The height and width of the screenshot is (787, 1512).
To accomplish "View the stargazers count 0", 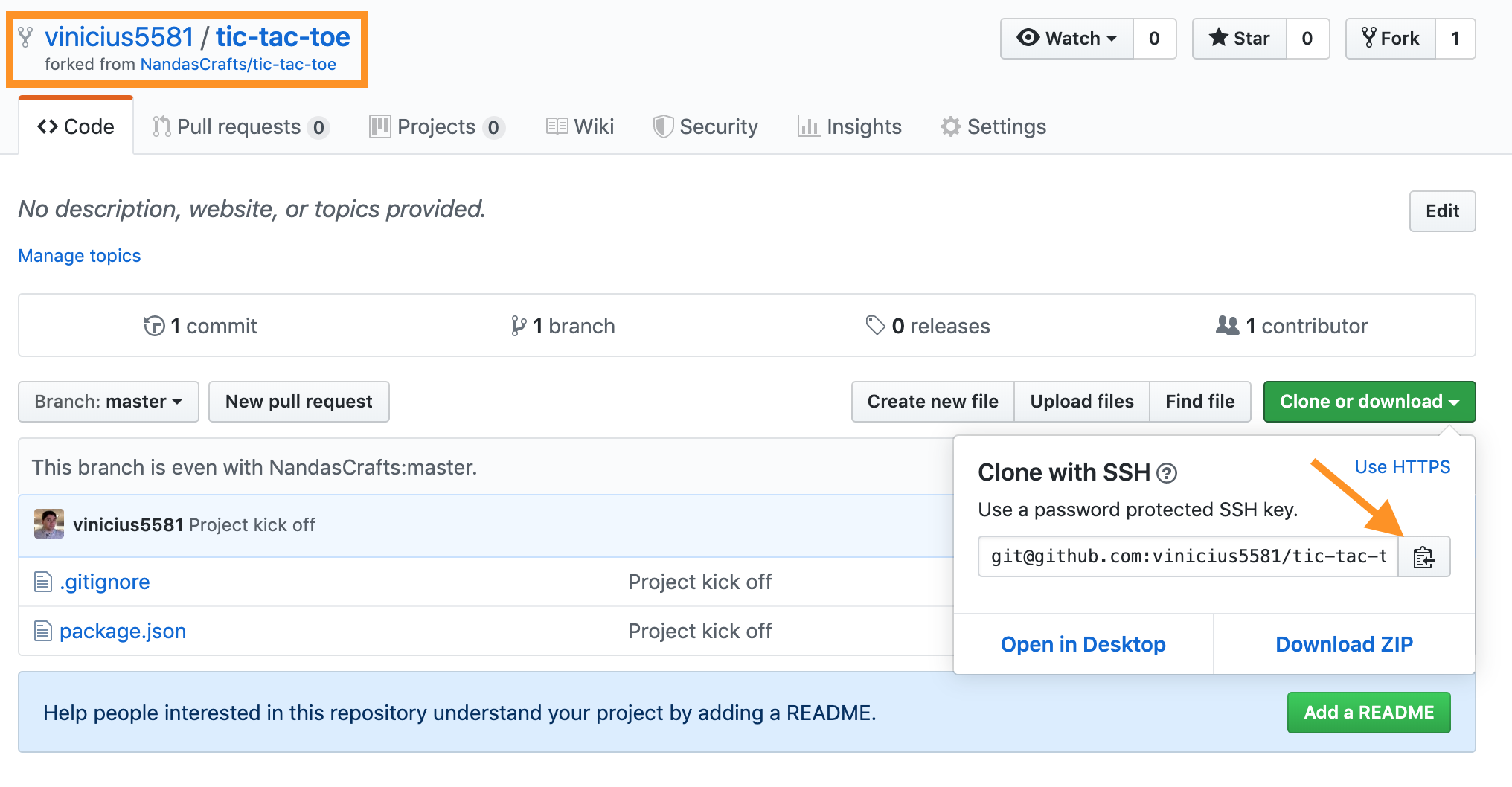I will click(x=1307, y=39).
